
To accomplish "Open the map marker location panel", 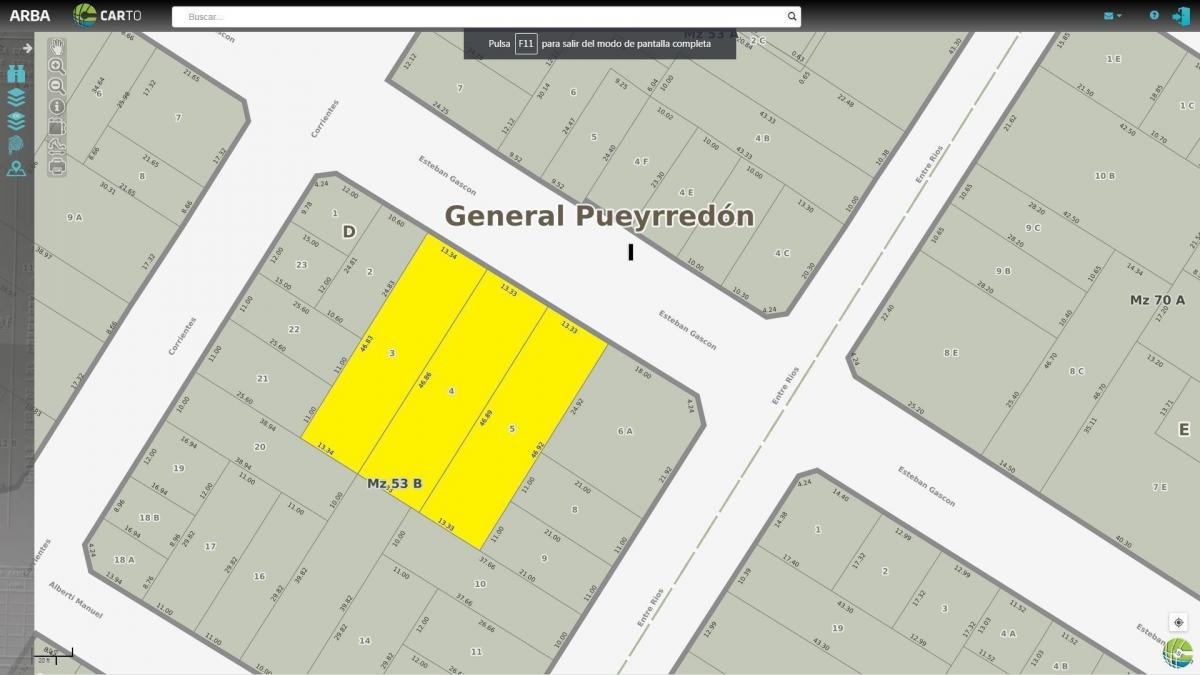I will point(16,168).
